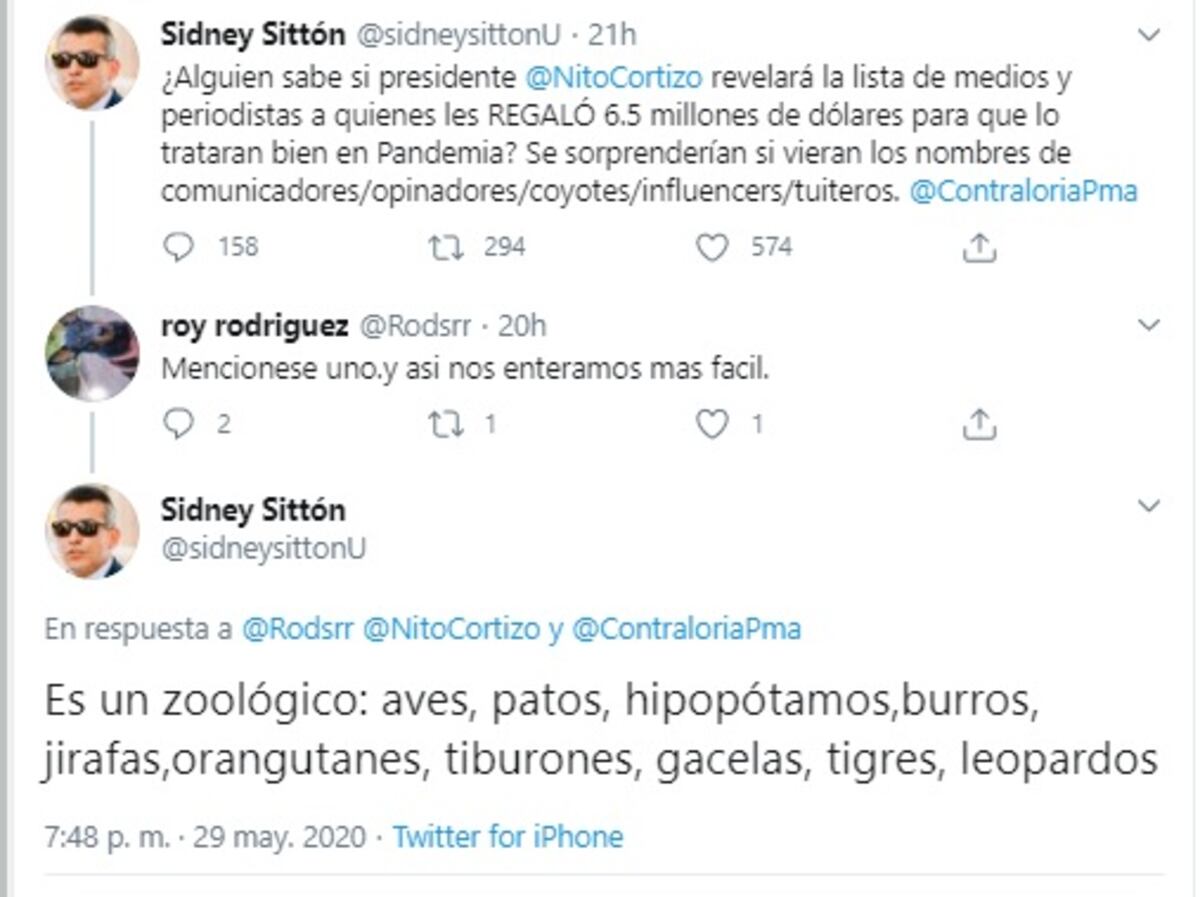
Task: Open roy rodriguez's avatar image
Action: [90, 352]
